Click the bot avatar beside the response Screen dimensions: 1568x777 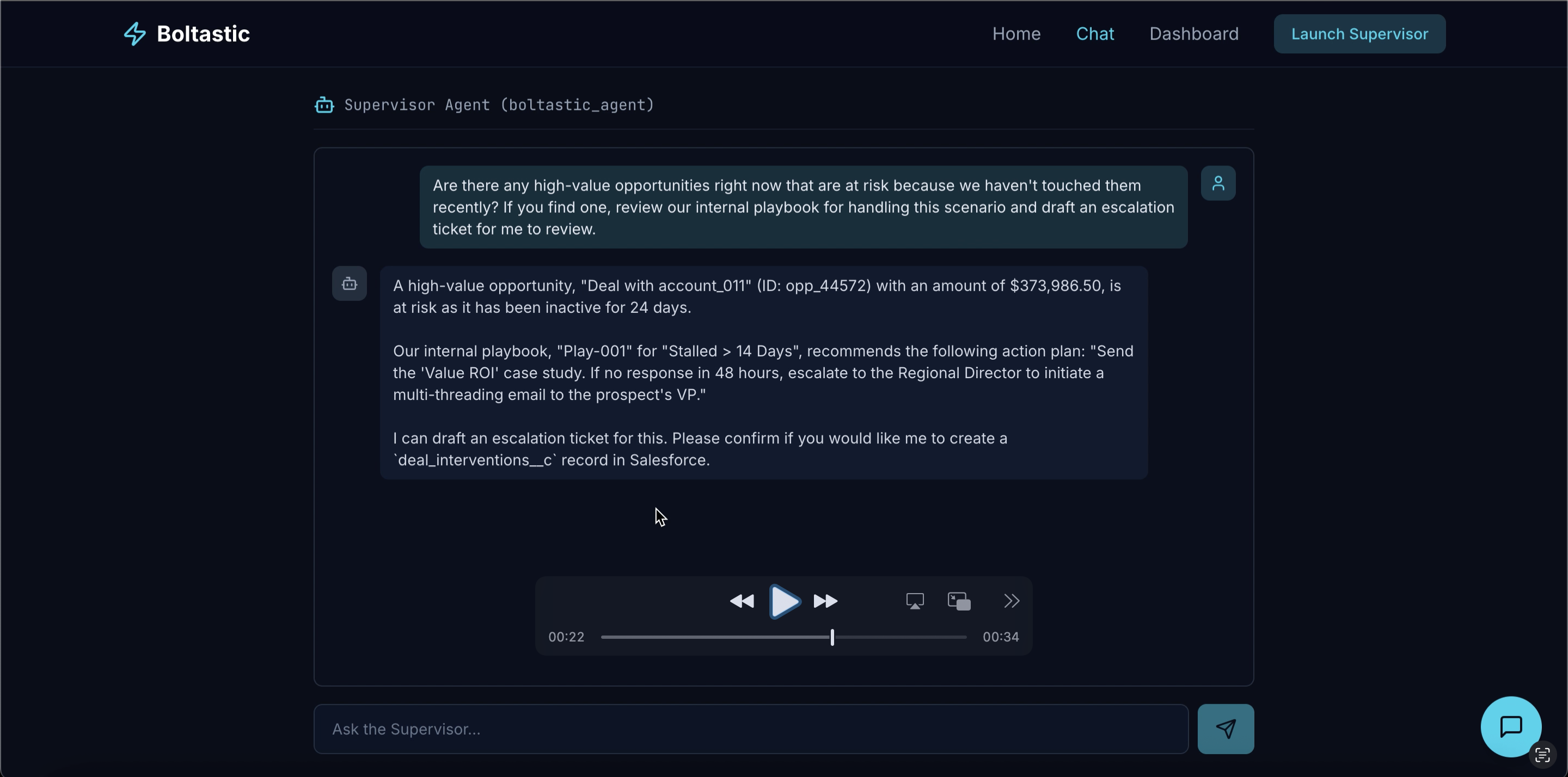tap(350, 283)
